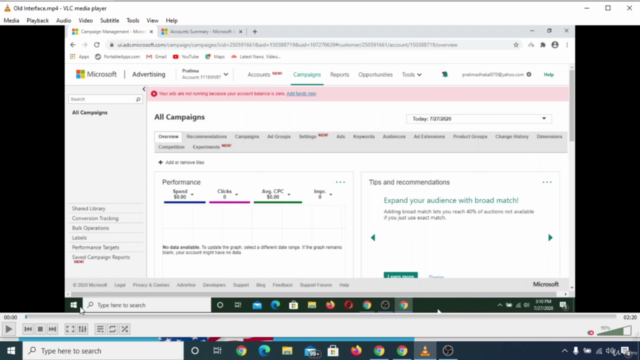Stop playback using VLC stop button
The width and height of the screenshot is (640, 360).
40,329
